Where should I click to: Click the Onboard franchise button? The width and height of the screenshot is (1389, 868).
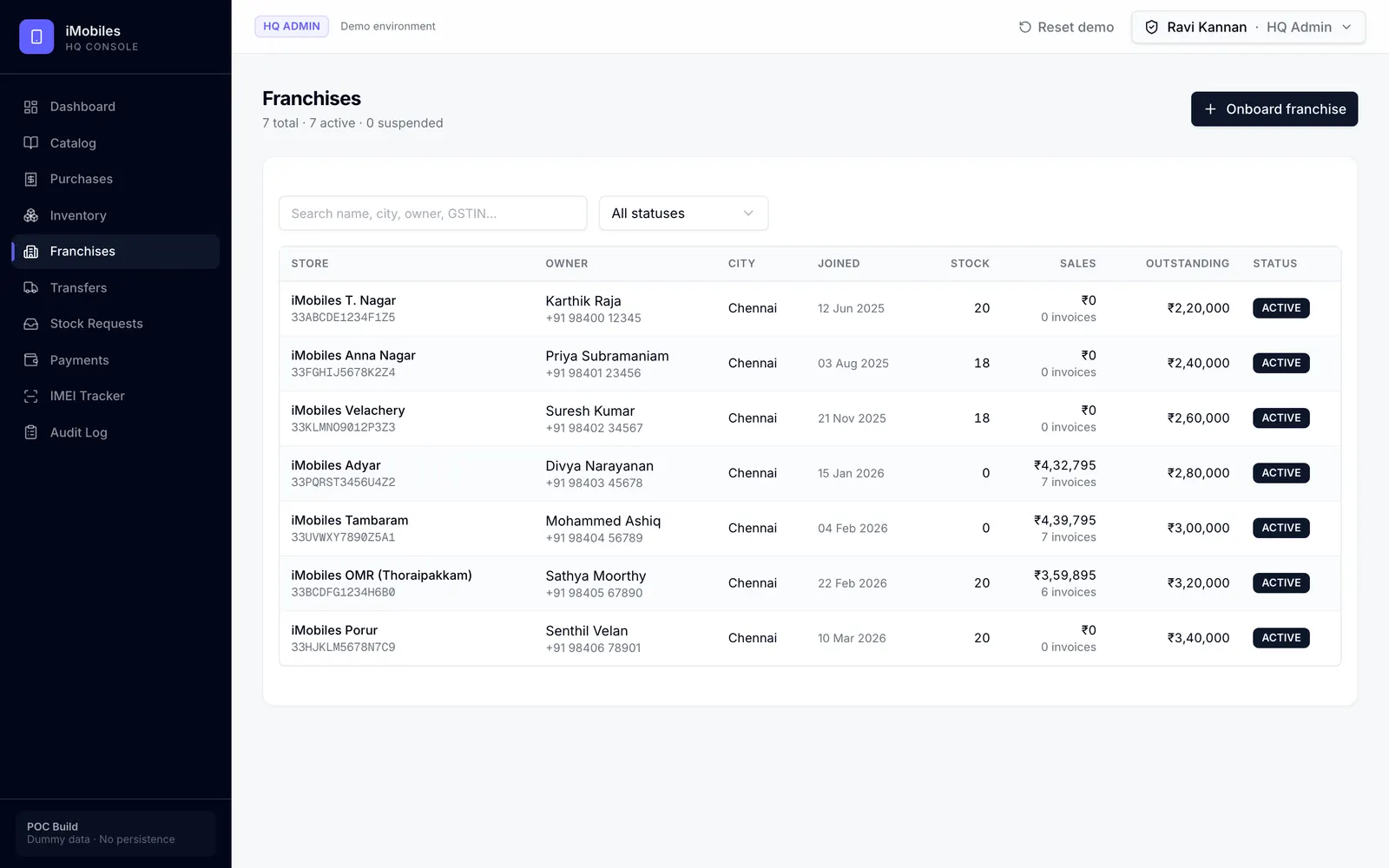(1274, 109)
